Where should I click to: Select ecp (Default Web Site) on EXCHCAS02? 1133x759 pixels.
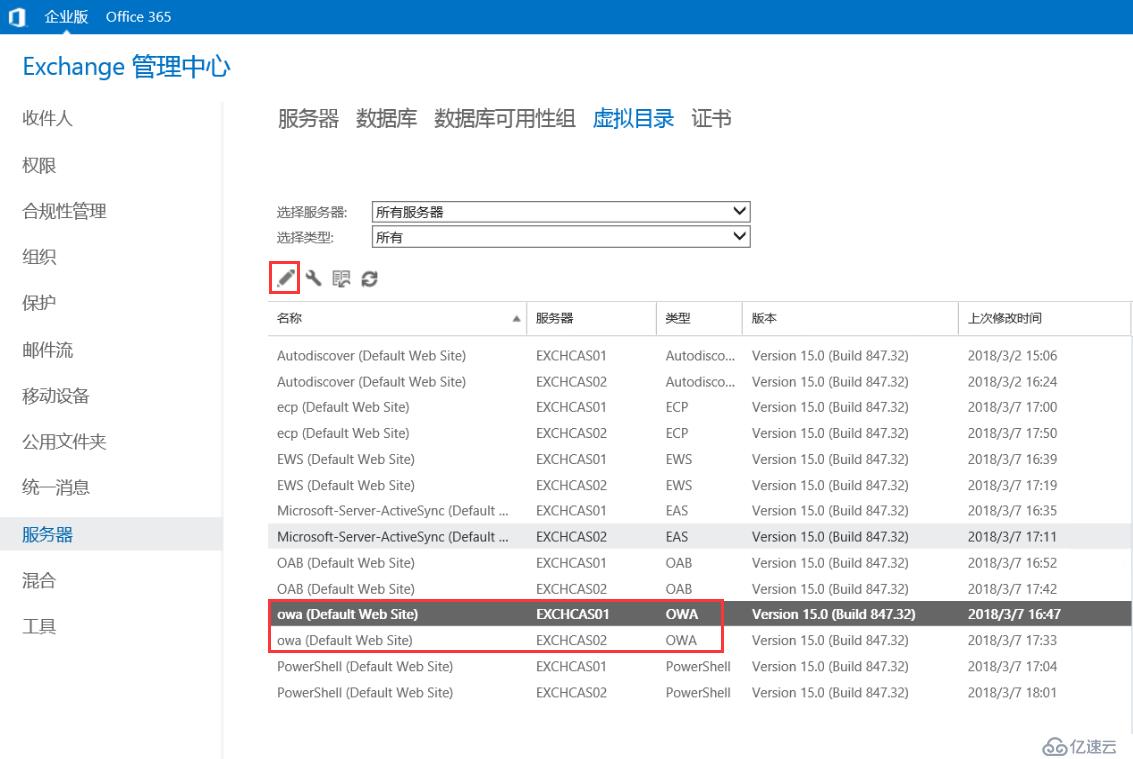point(699,433)
